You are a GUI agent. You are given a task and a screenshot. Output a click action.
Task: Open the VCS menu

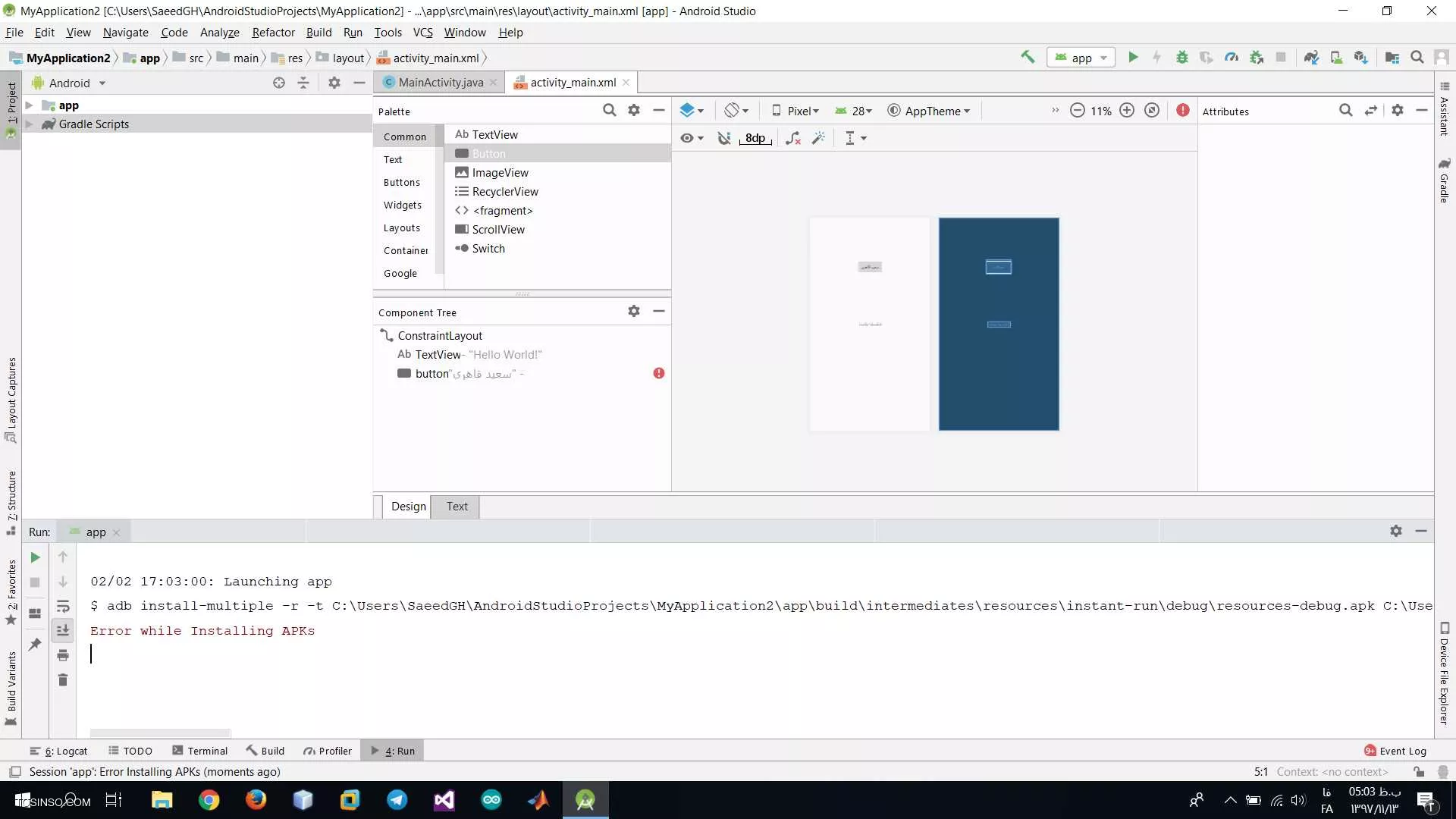point(422,32)
